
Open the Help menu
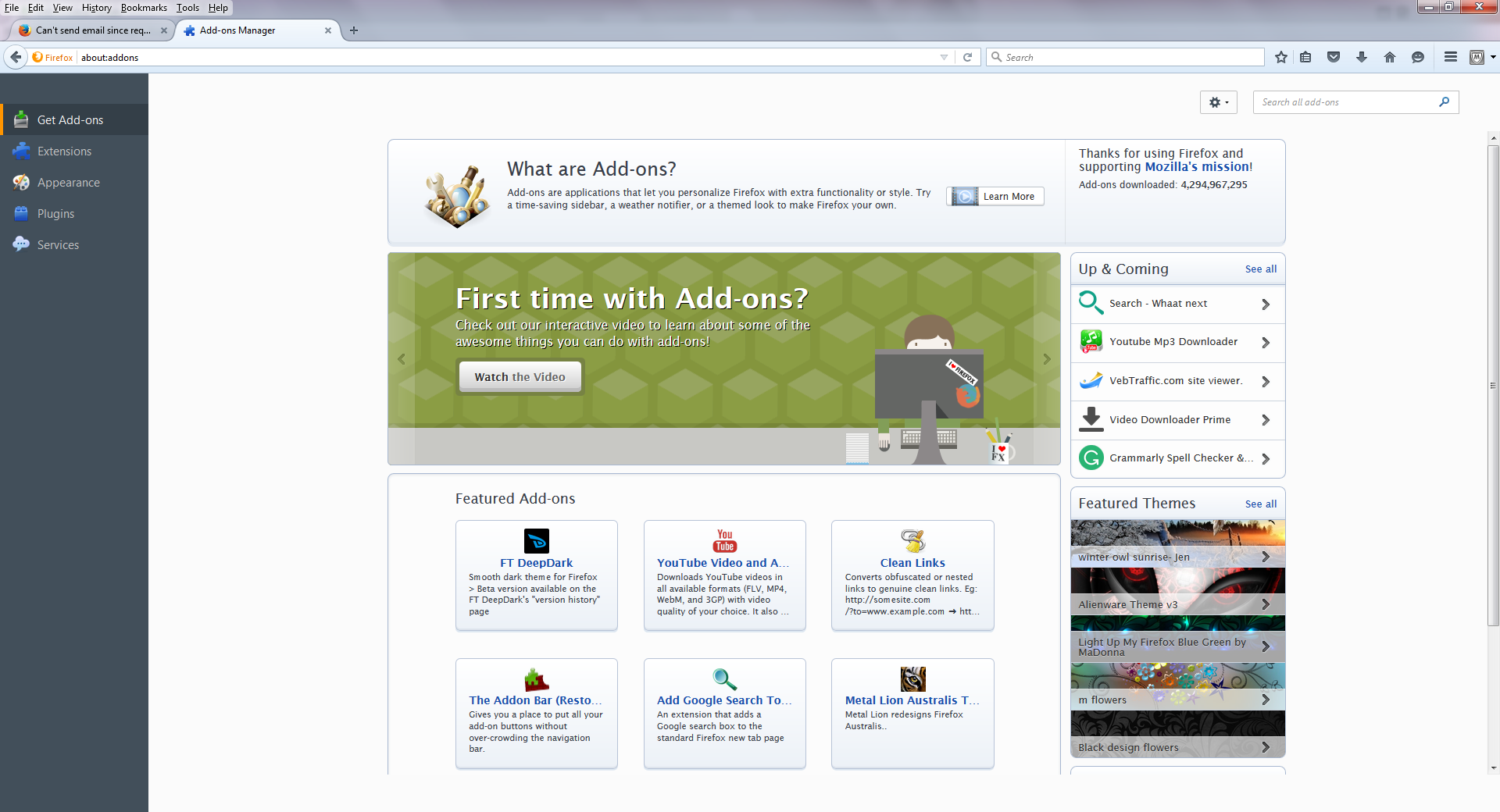[x=218, y=8]
